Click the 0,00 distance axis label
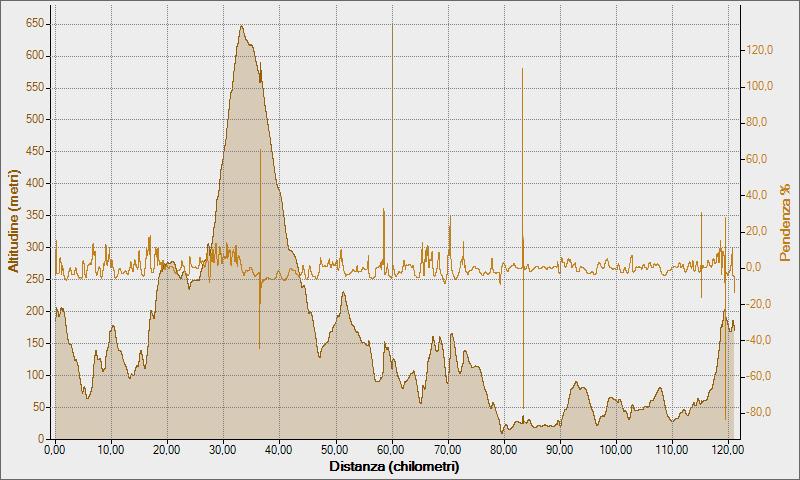This screenshot has width=800, height=480. [55, 450]
